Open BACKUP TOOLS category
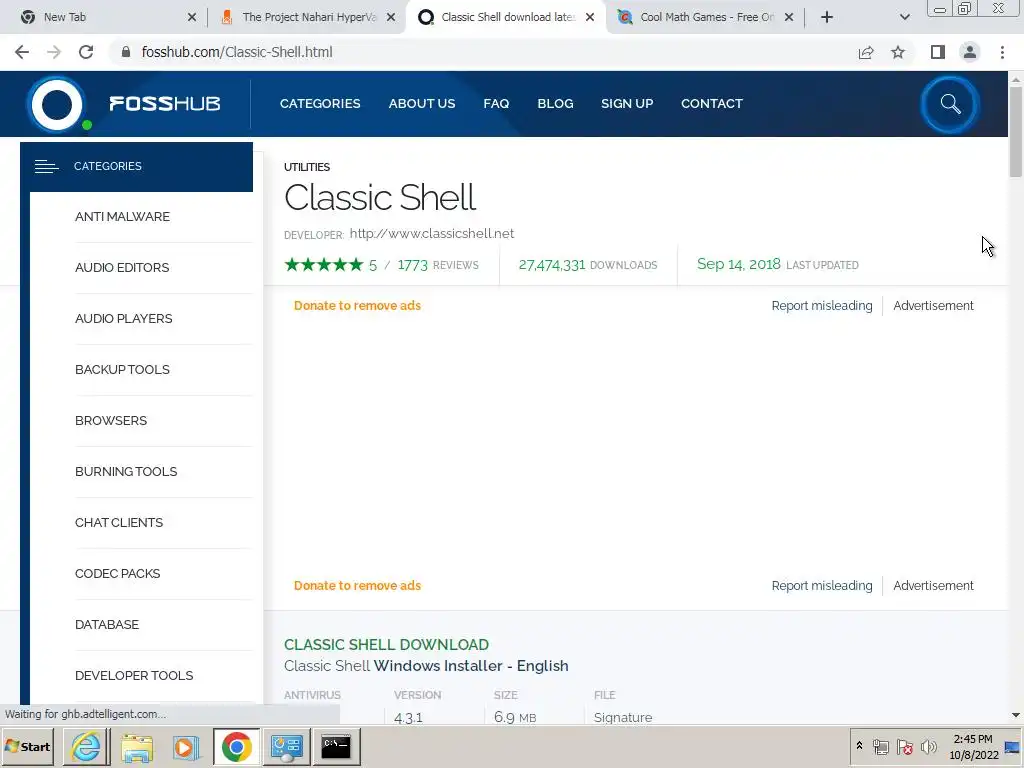Screen dimensions: 1024x768 [122, 370]
